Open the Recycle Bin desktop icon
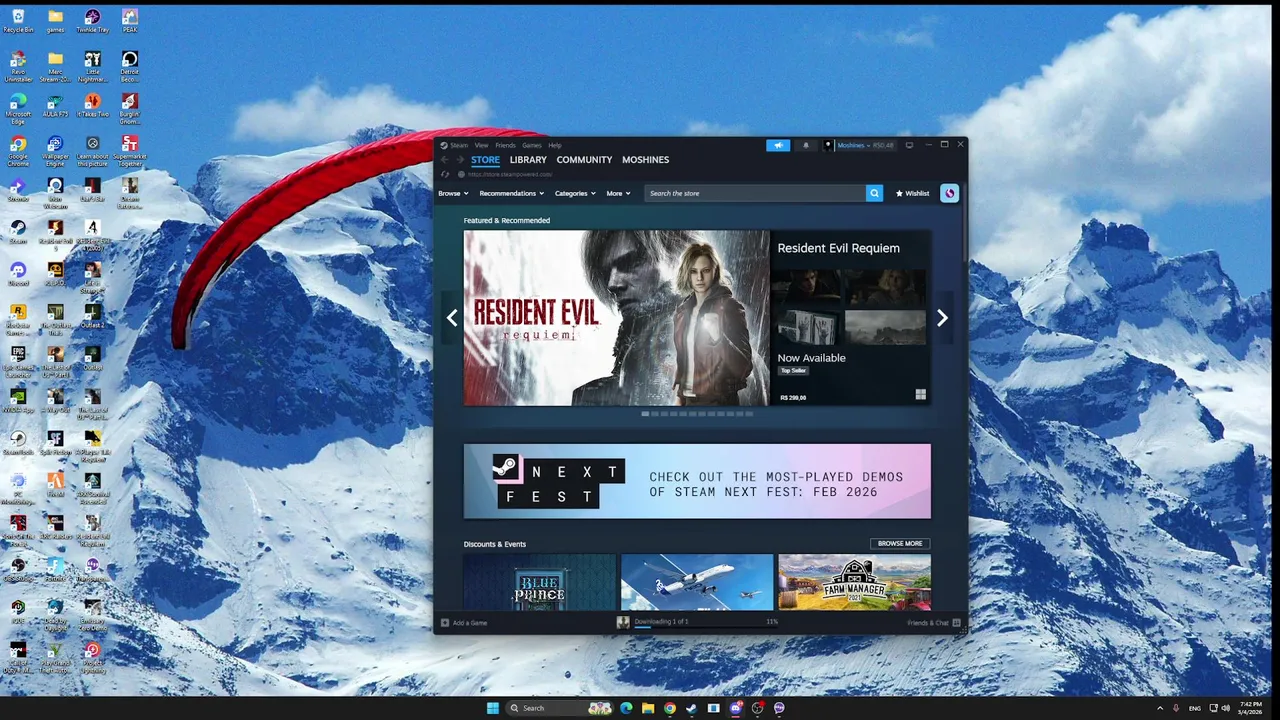Screen dimensions: 1280x720 coord(18,21)
